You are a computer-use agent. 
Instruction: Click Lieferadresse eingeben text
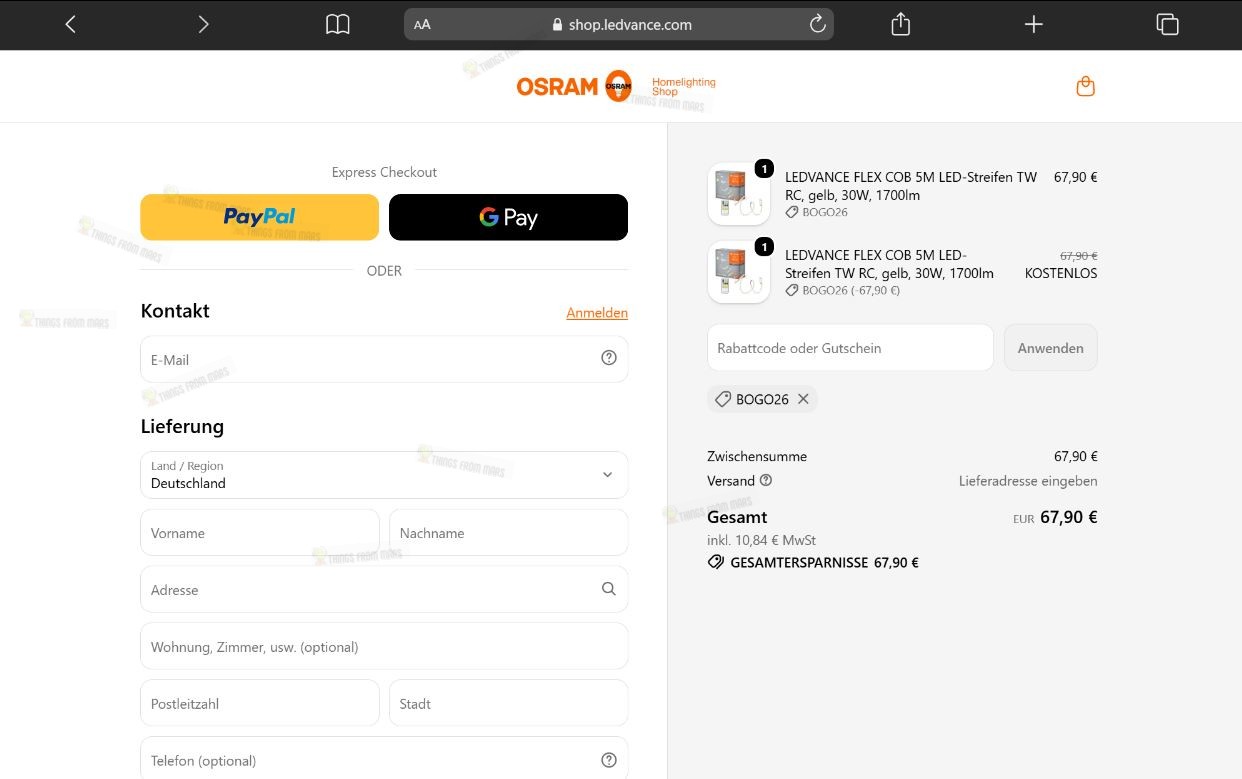[x=1028, y=481]
